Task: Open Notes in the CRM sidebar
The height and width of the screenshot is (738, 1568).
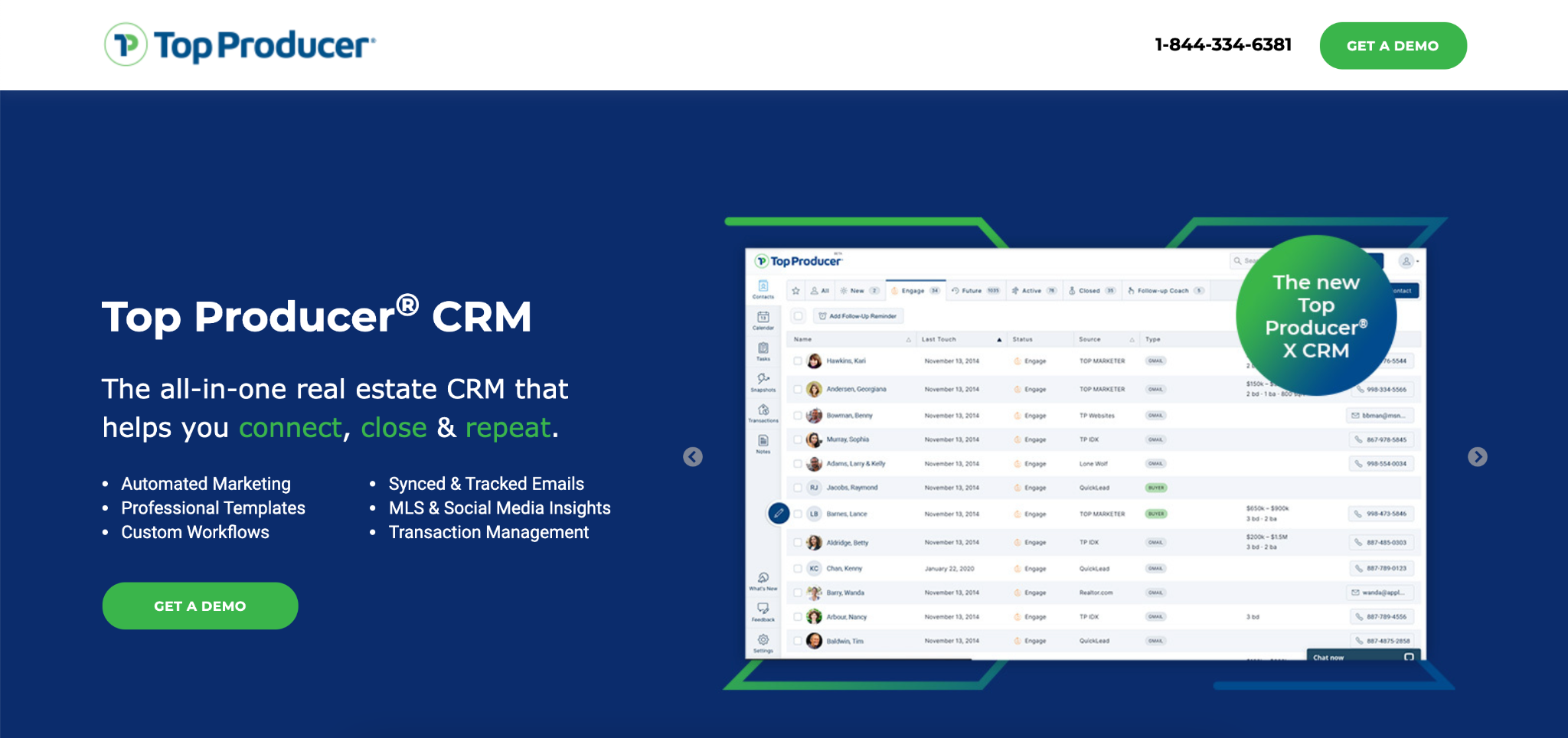Action: [763, 444]
